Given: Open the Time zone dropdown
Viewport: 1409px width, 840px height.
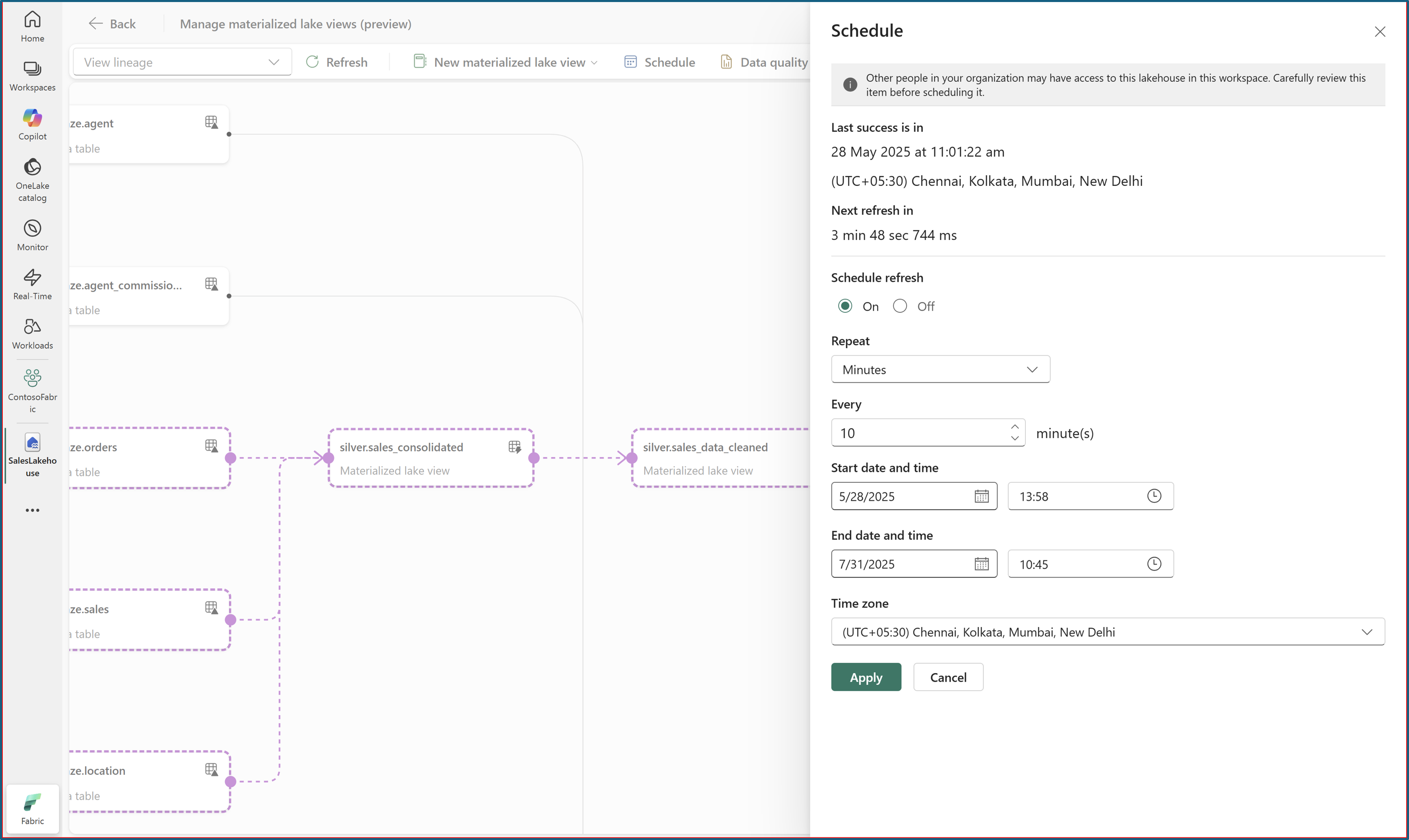Looking at the screenshot, I should tap(1108, 632).
